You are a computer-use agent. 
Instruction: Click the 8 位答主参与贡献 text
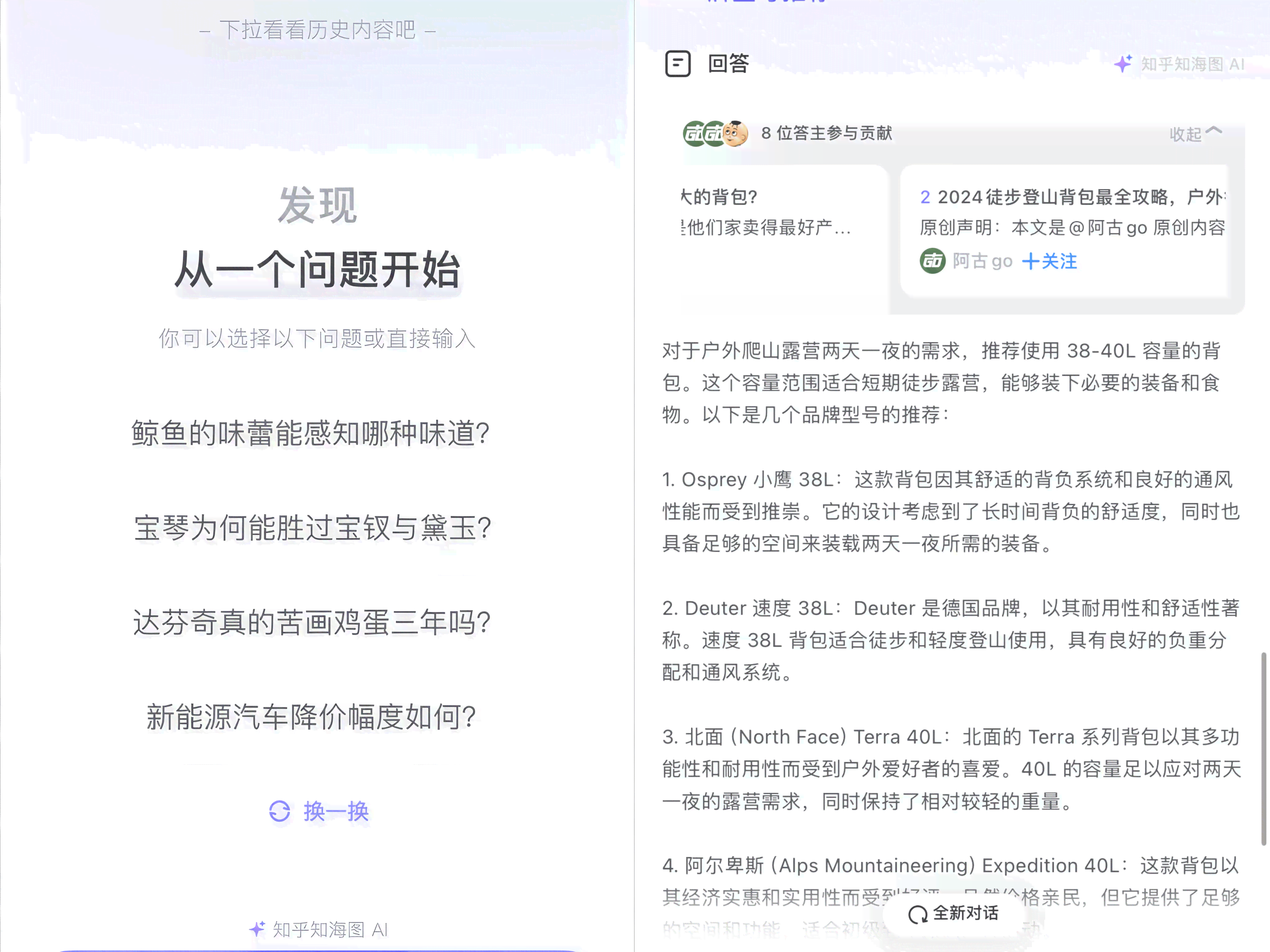[826, 133]
